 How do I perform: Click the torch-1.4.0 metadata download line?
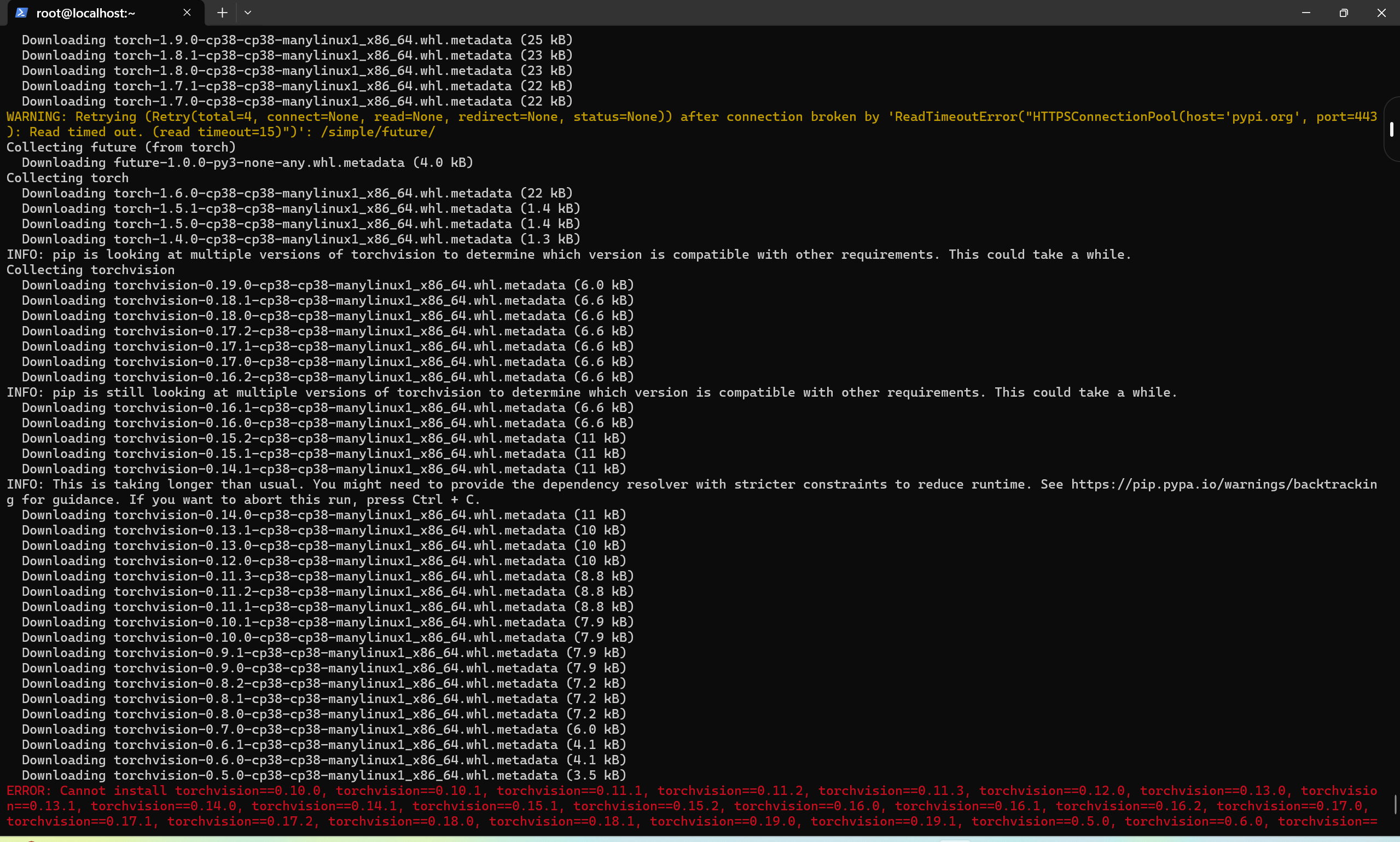point(301,239)
